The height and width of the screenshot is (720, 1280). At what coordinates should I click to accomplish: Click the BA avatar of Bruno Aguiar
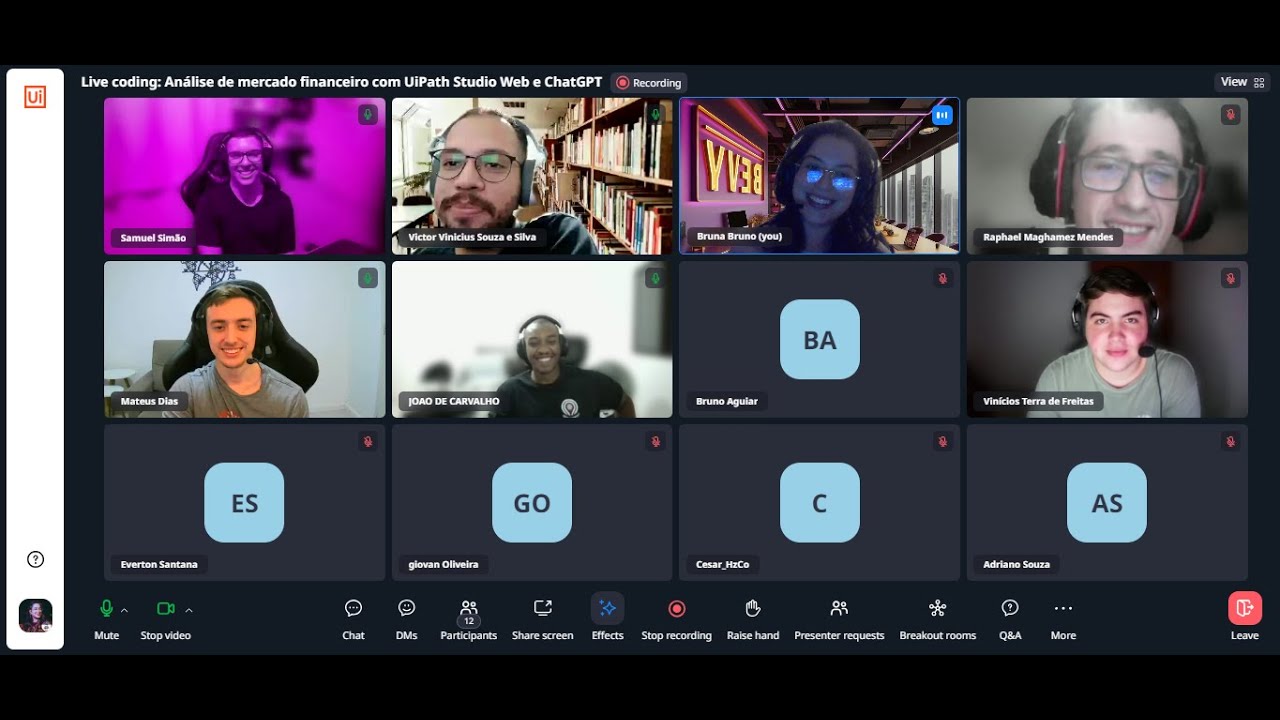tap(820, 339)
